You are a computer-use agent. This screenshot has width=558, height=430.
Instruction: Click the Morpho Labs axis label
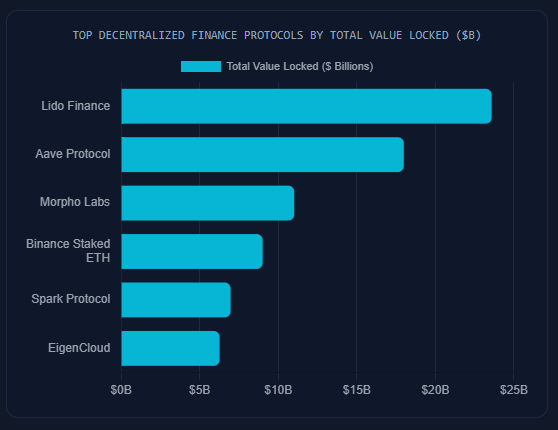pos(75,202)
